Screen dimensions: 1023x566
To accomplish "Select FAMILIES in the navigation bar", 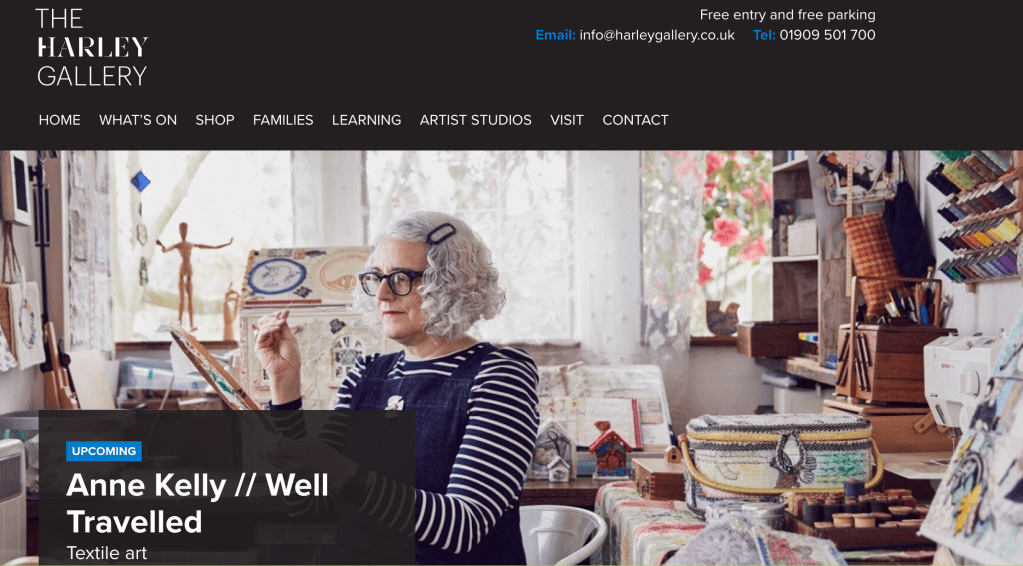I will 283,120.
